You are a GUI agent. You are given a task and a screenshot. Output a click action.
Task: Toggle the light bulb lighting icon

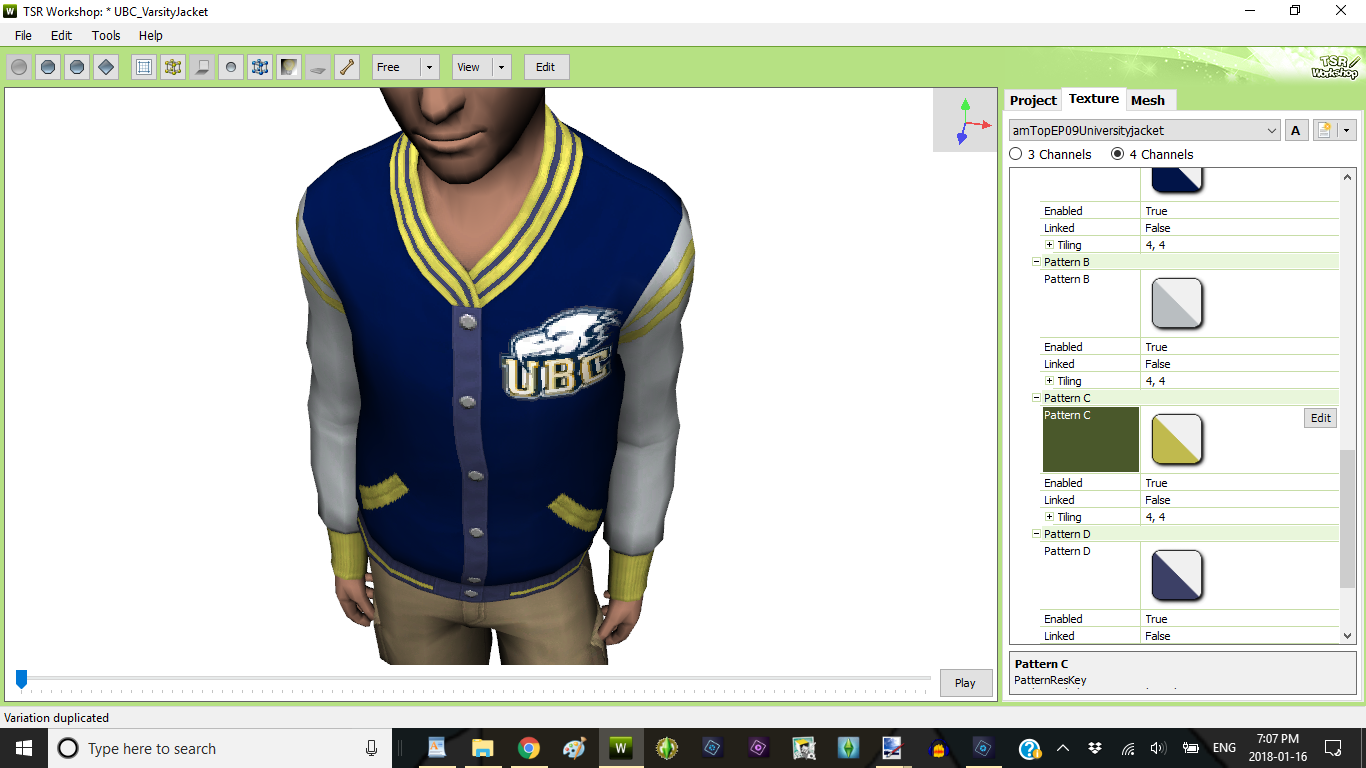click(x=289, y=67)
